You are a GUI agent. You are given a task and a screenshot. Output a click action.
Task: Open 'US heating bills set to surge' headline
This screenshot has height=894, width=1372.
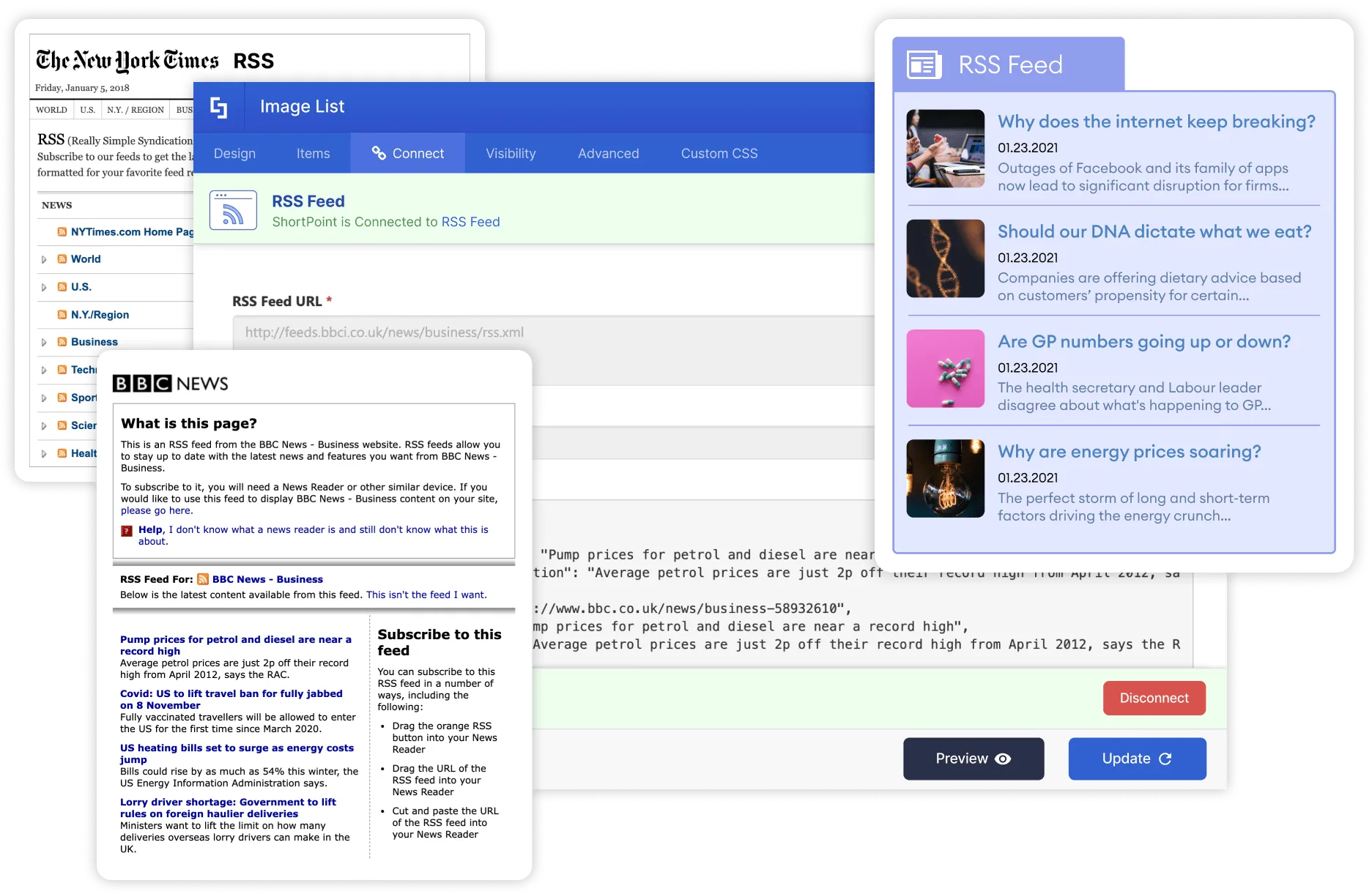click(237, 753)
